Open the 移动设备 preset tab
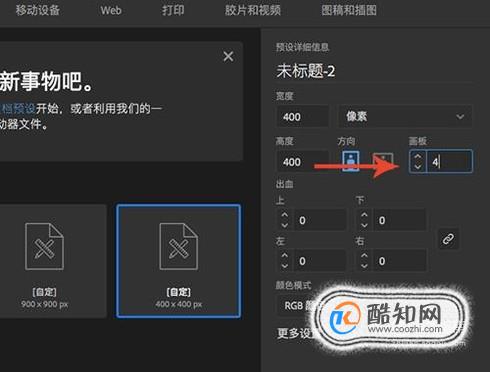 click(38, 10)
